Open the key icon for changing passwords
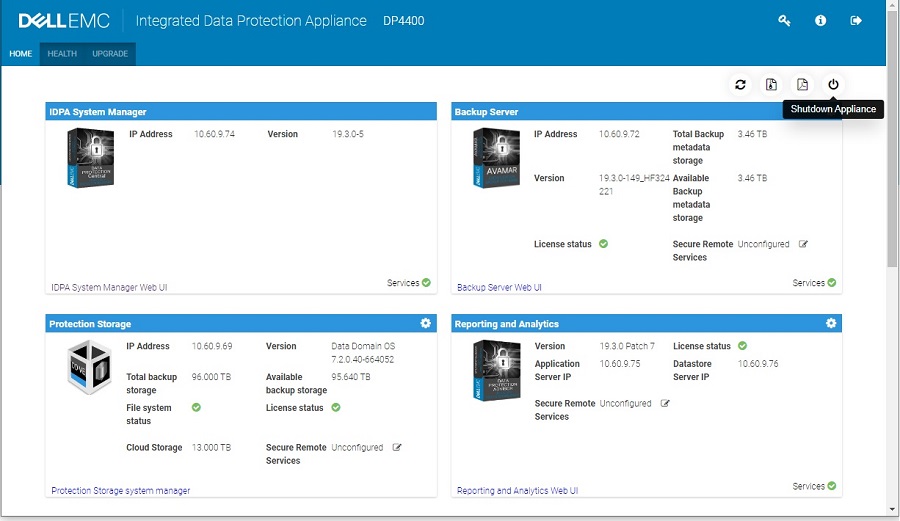The image size is (900, 521). coord(784,21)
